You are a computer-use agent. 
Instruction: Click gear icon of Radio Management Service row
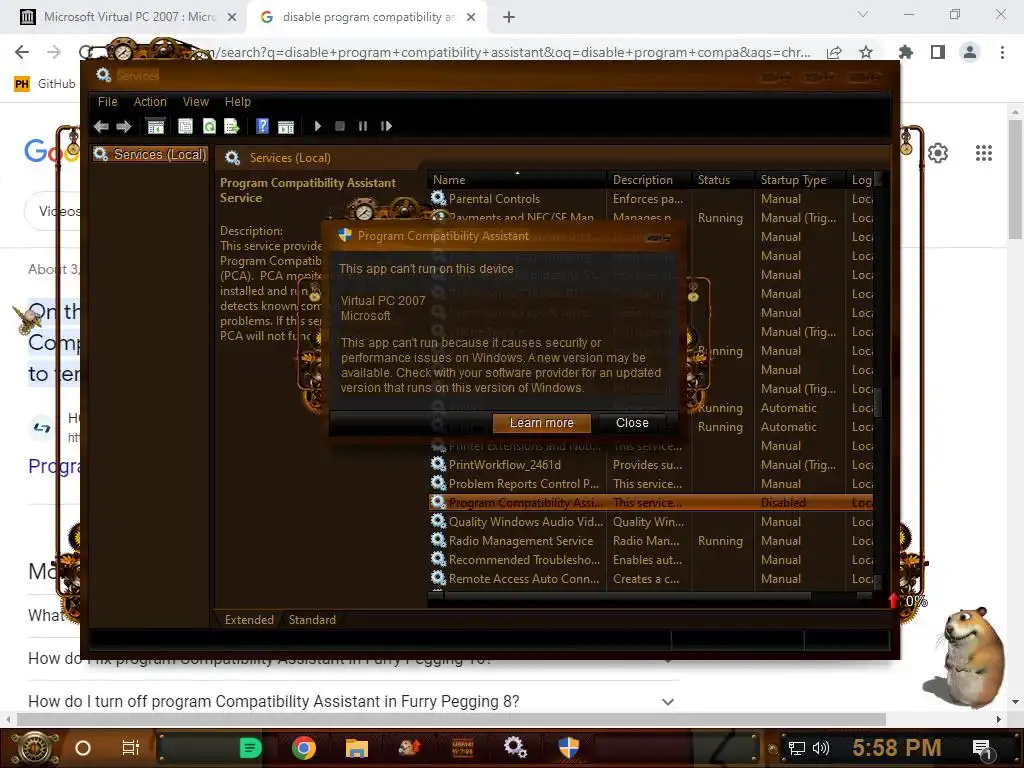438,540
